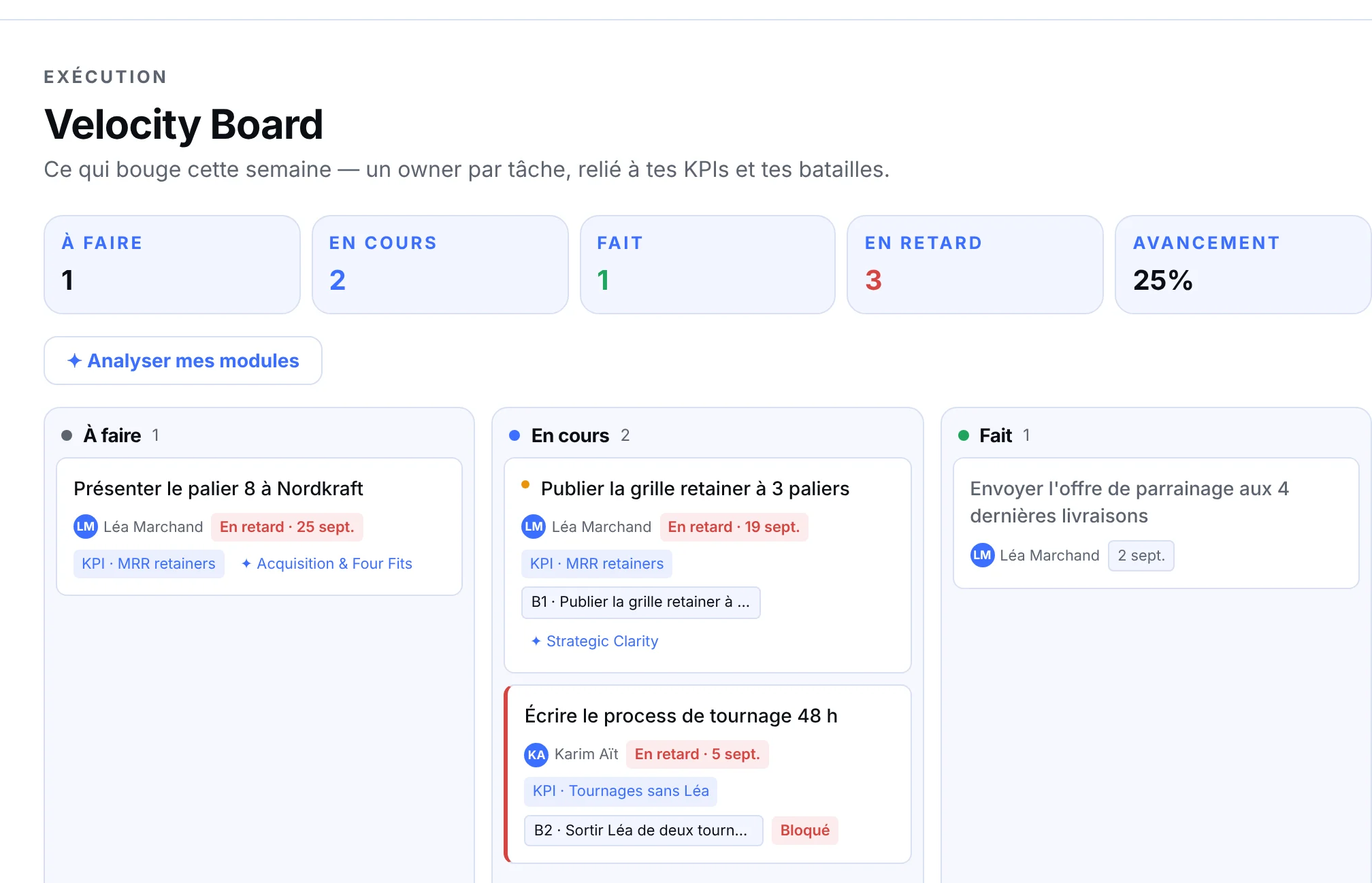Click the En retard · 25 sept. badge
The width and height of the screenshot is (1372, 883).
(287, 527)
